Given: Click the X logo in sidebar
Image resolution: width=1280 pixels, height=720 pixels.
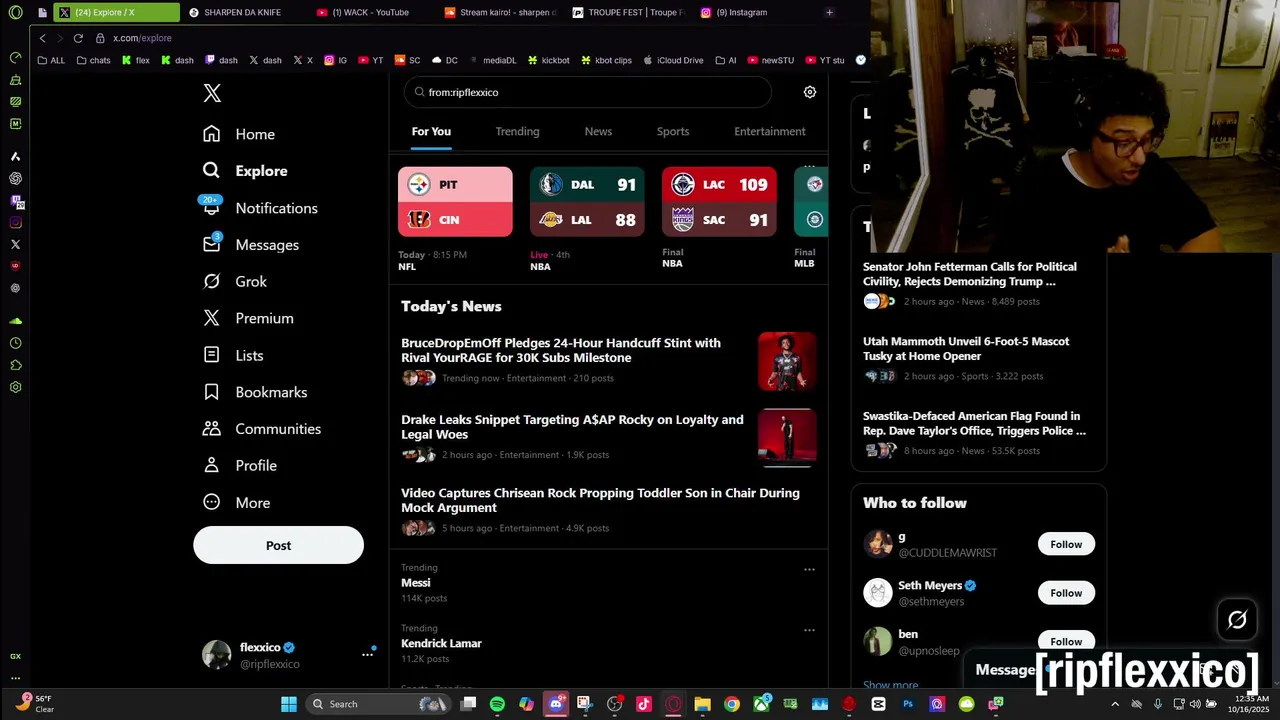Looking at the screenshot, I should [x=212, y=93].
